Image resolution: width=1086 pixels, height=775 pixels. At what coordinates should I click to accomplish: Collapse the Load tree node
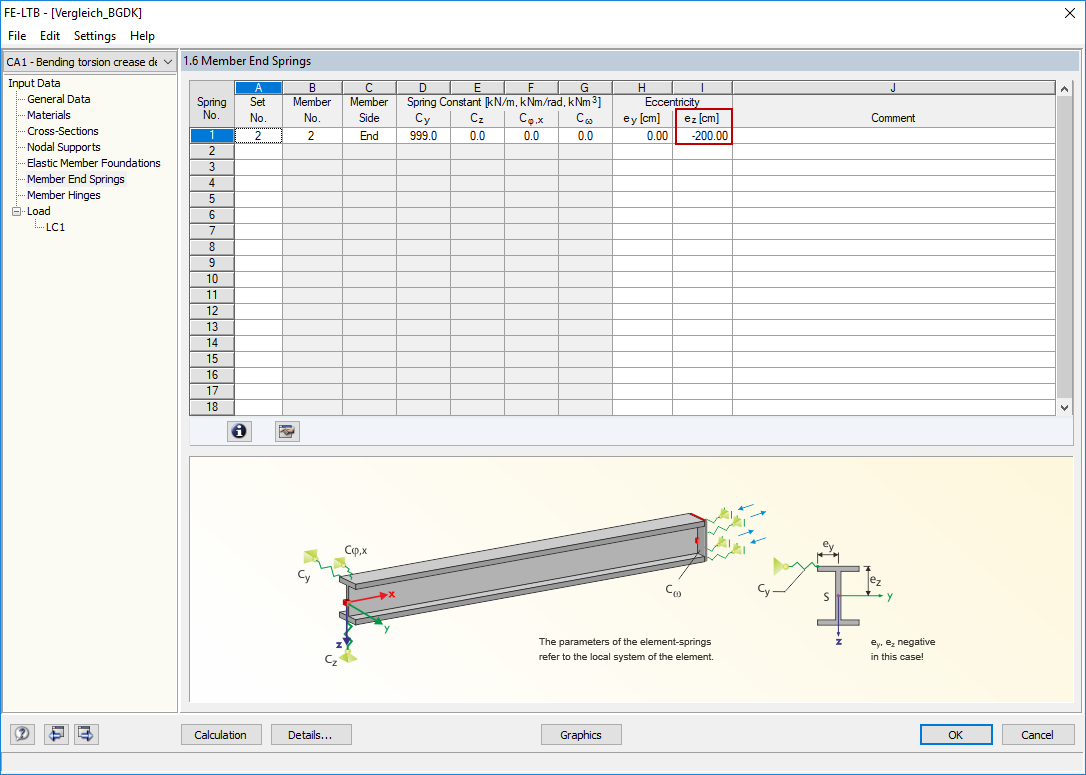click(x=17, y=211)
